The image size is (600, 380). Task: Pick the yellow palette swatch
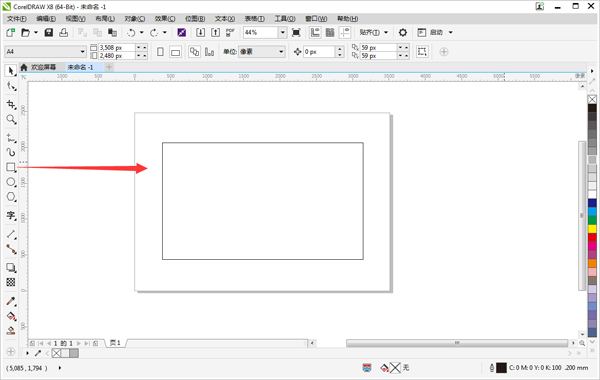coord(592,229)
